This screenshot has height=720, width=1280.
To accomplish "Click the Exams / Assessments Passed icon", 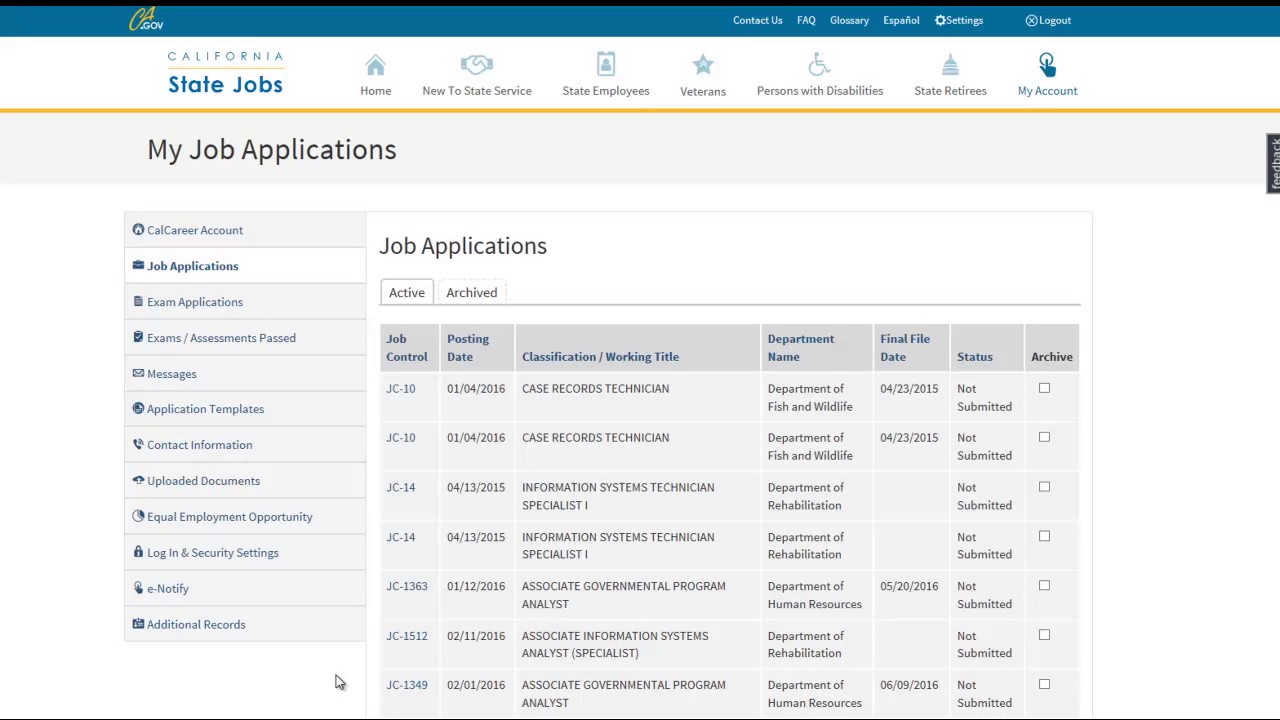I will pos(138,337).
